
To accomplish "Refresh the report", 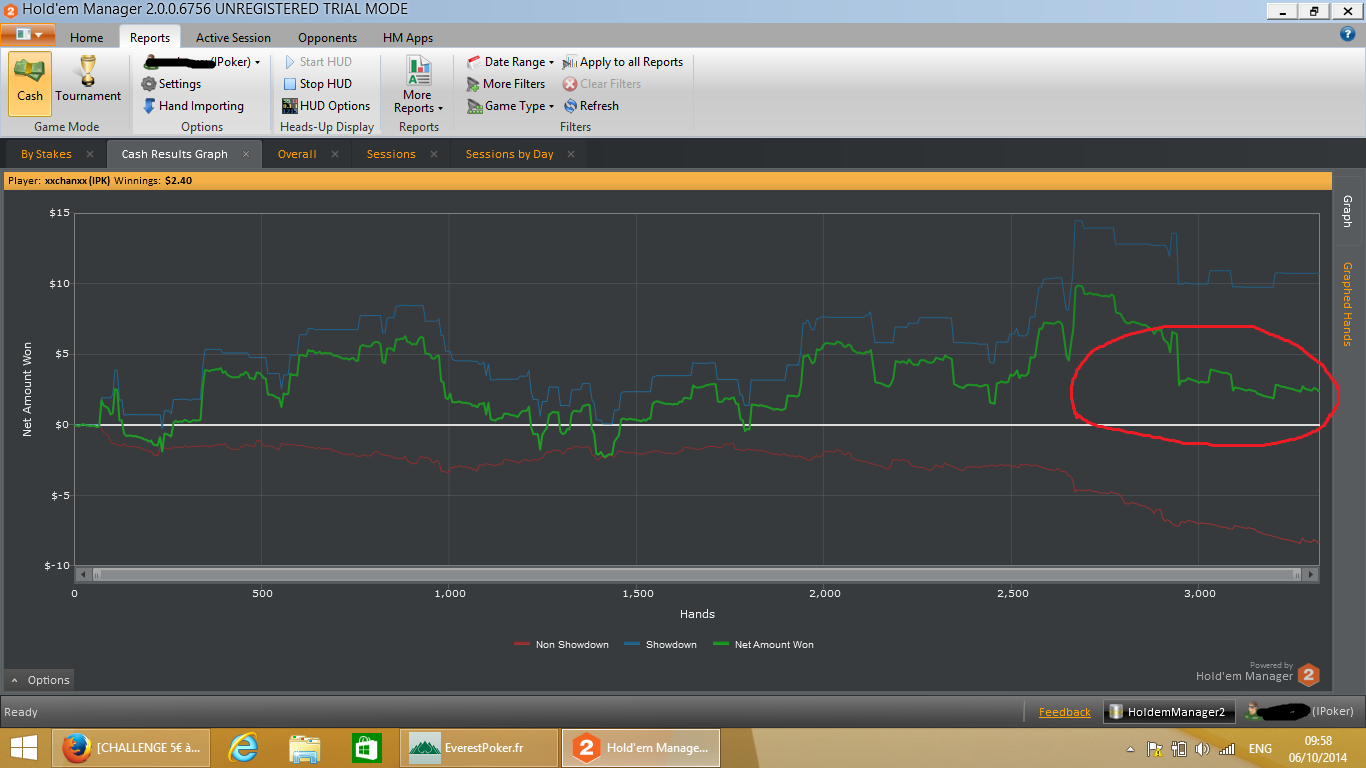I will 591,106.
